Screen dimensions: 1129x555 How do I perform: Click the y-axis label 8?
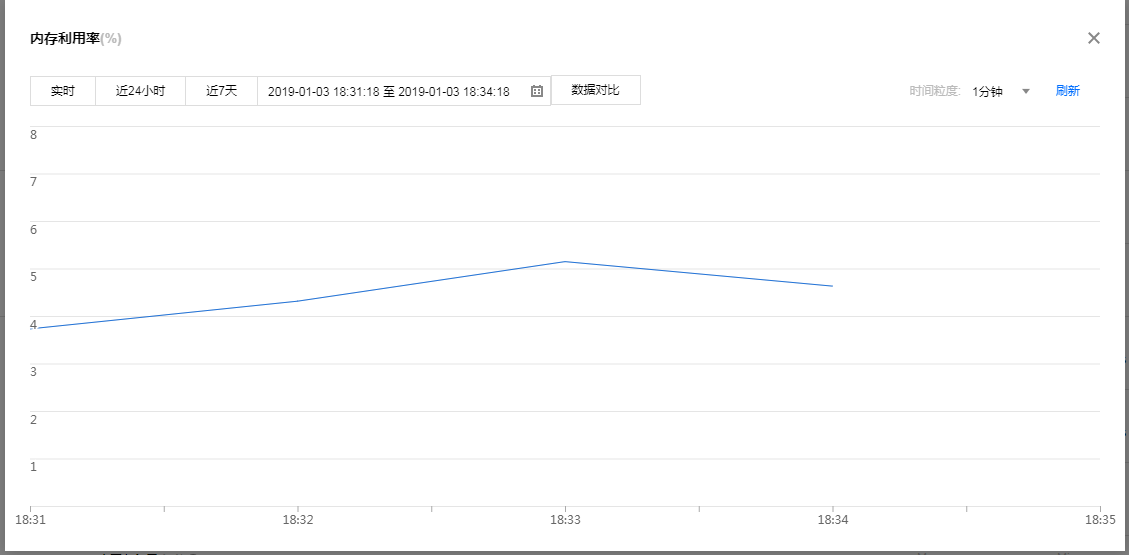pyautogui.click(x=34, y=134)
